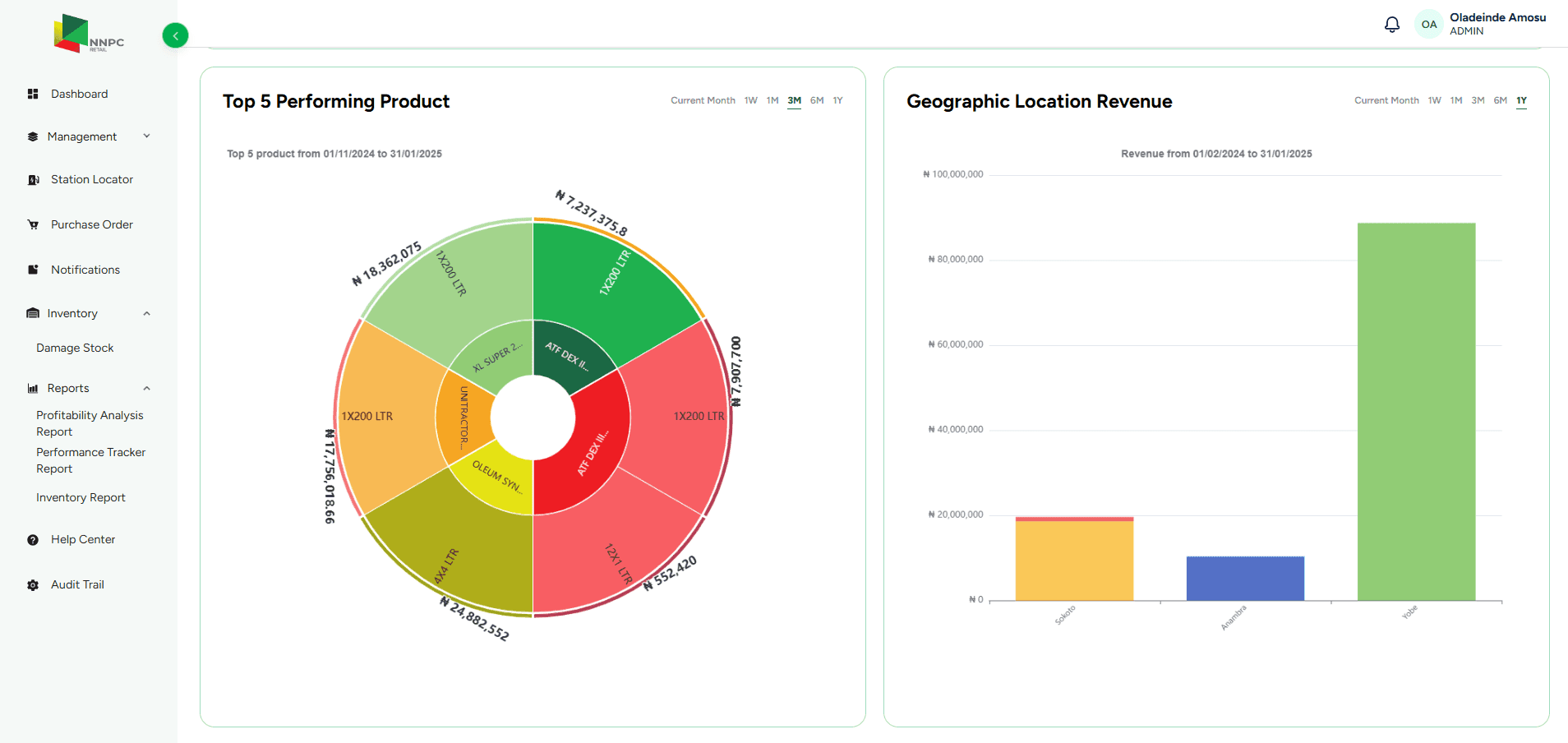Viewport: 1568px width, 743px height.
Task: Collapse the Inventory section
Action: pyautogui.click(x=146, y=313)
